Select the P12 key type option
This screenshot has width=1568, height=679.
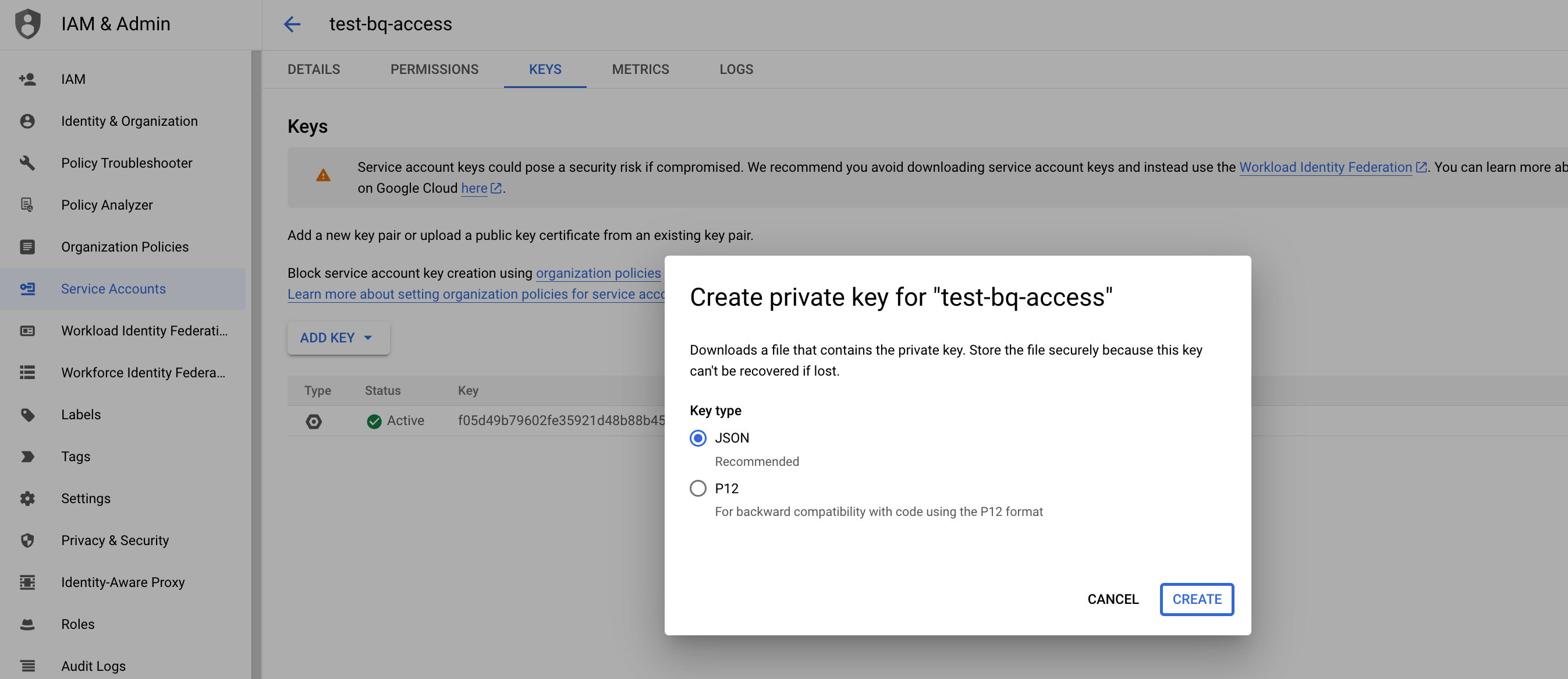[697, 489]
